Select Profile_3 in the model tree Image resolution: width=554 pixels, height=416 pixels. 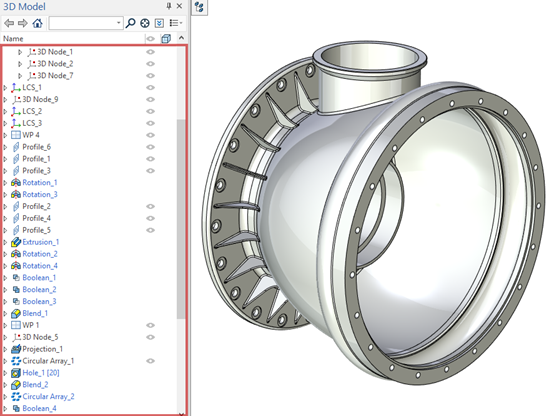click(36, 171)
